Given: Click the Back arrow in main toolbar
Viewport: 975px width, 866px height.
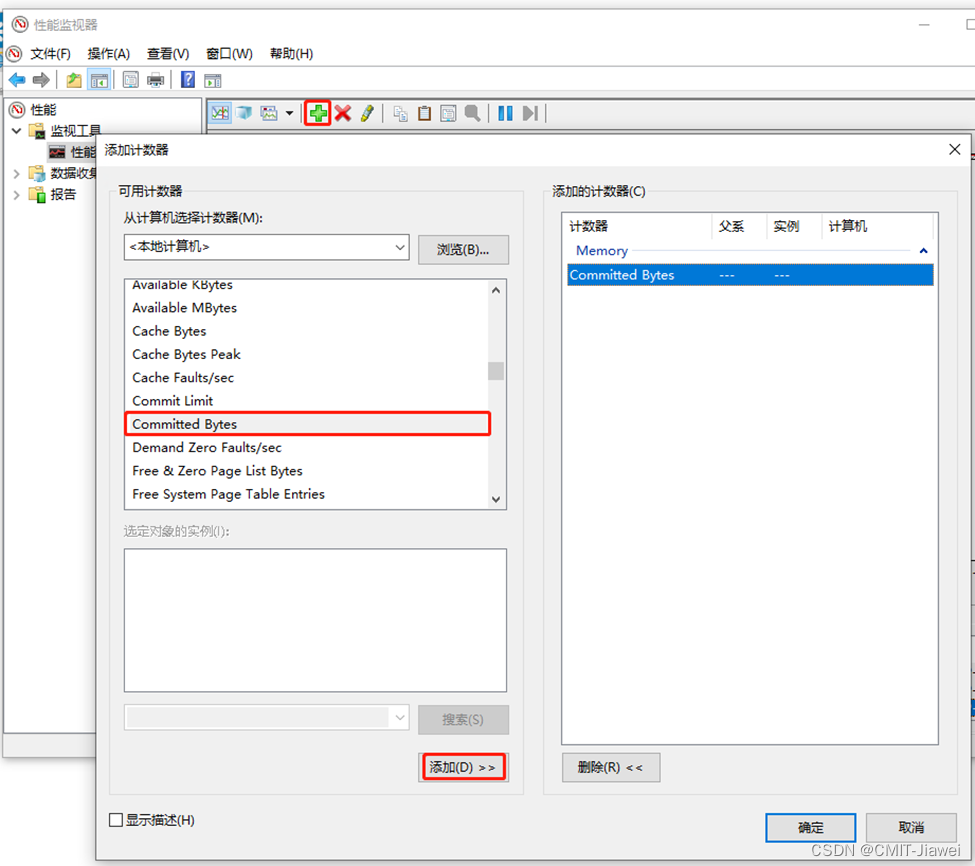Looking at the screenshot, I should 17,80.
